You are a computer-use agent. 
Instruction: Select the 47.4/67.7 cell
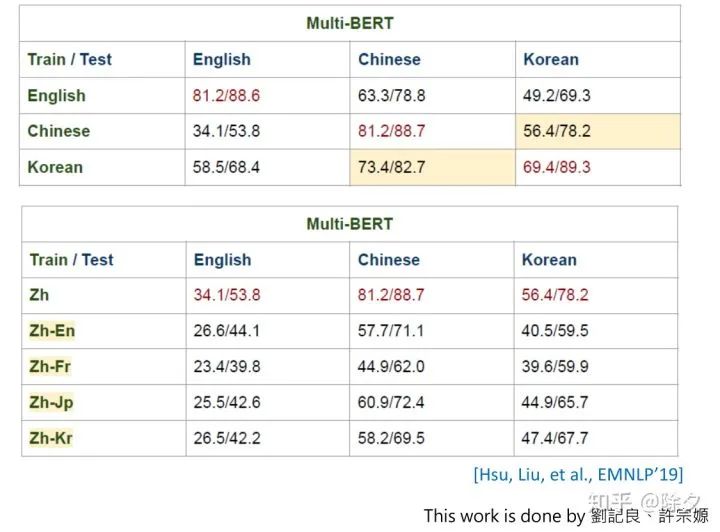pyautogui.click(x=555, y=438)
